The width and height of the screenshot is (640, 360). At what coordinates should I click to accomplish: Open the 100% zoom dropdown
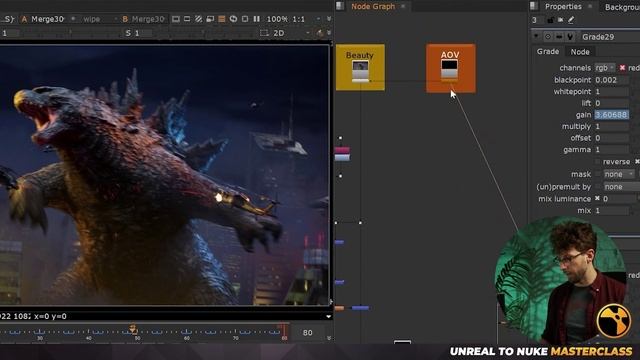point(277,19)
